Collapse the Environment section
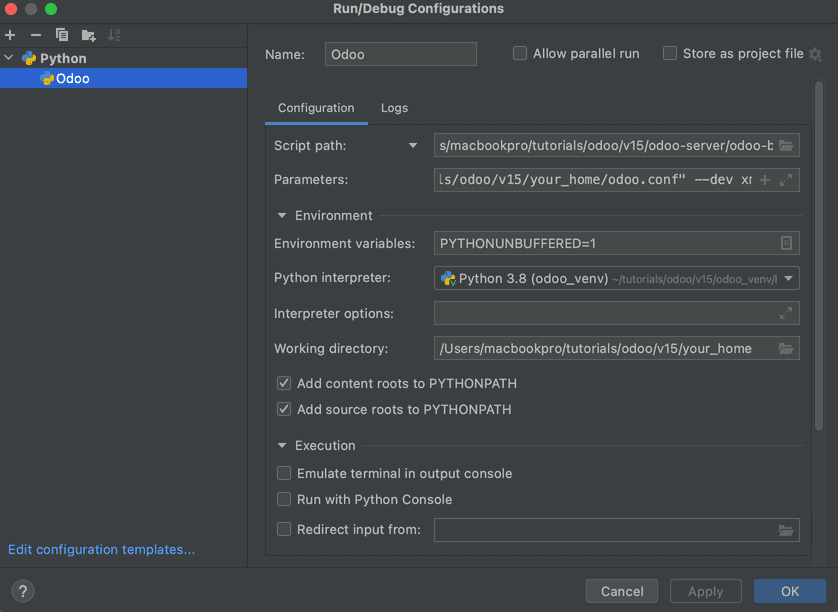This screenshot has width=838, height=612. pos(281,215)
